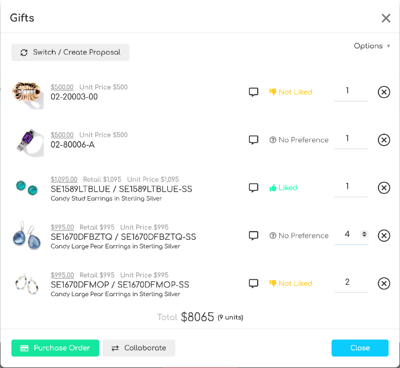Screen dimensions: 400x368
Task: Open thumbnail of blue pear earrings
Action: (27, 235)
